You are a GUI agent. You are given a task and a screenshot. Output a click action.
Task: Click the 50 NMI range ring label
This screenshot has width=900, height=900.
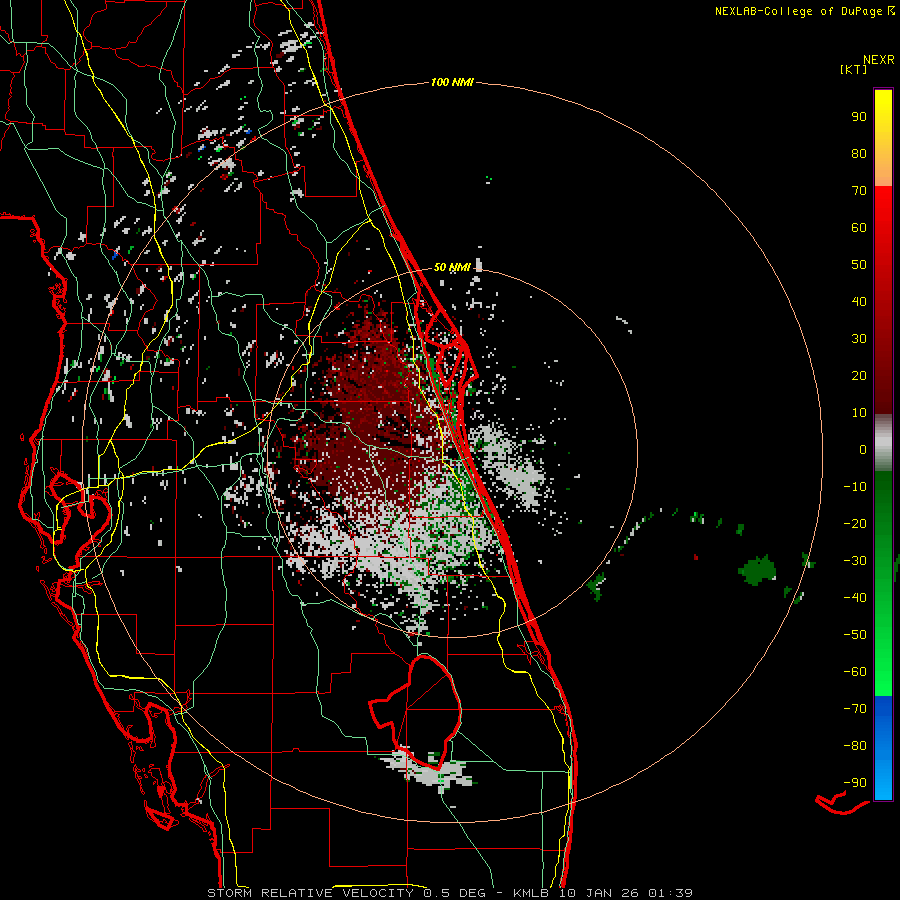[452, 267]
